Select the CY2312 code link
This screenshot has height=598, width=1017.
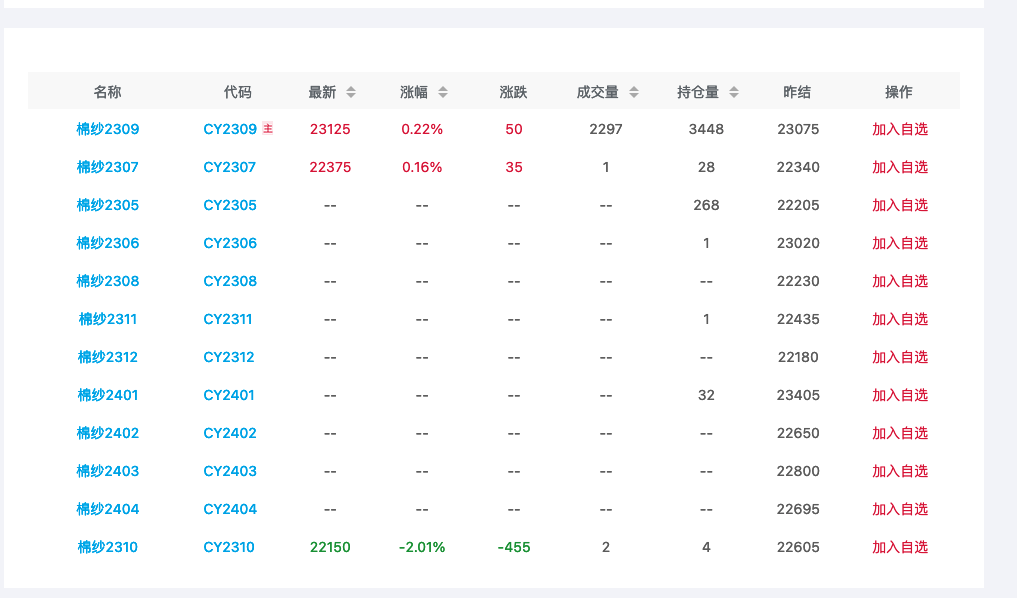click(229, 357)
